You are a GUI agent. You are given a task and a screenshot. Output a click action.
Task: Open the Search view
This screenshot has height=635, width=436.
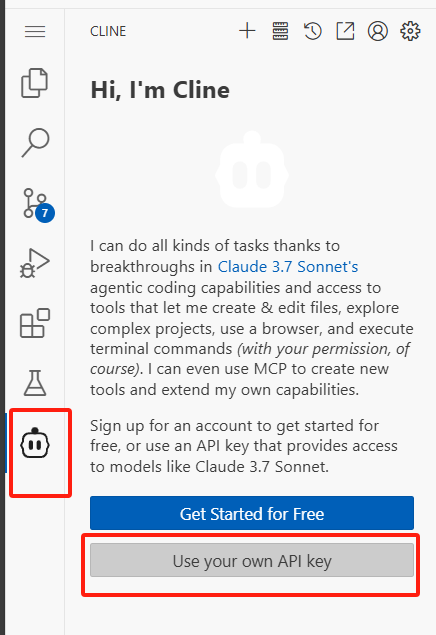(35, 143)
